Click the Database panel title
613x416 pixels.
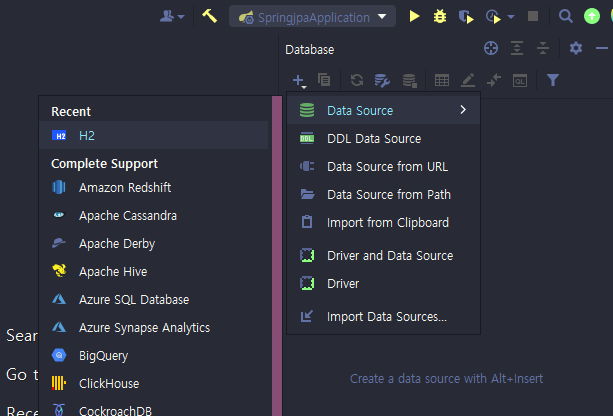coord(310,50)
